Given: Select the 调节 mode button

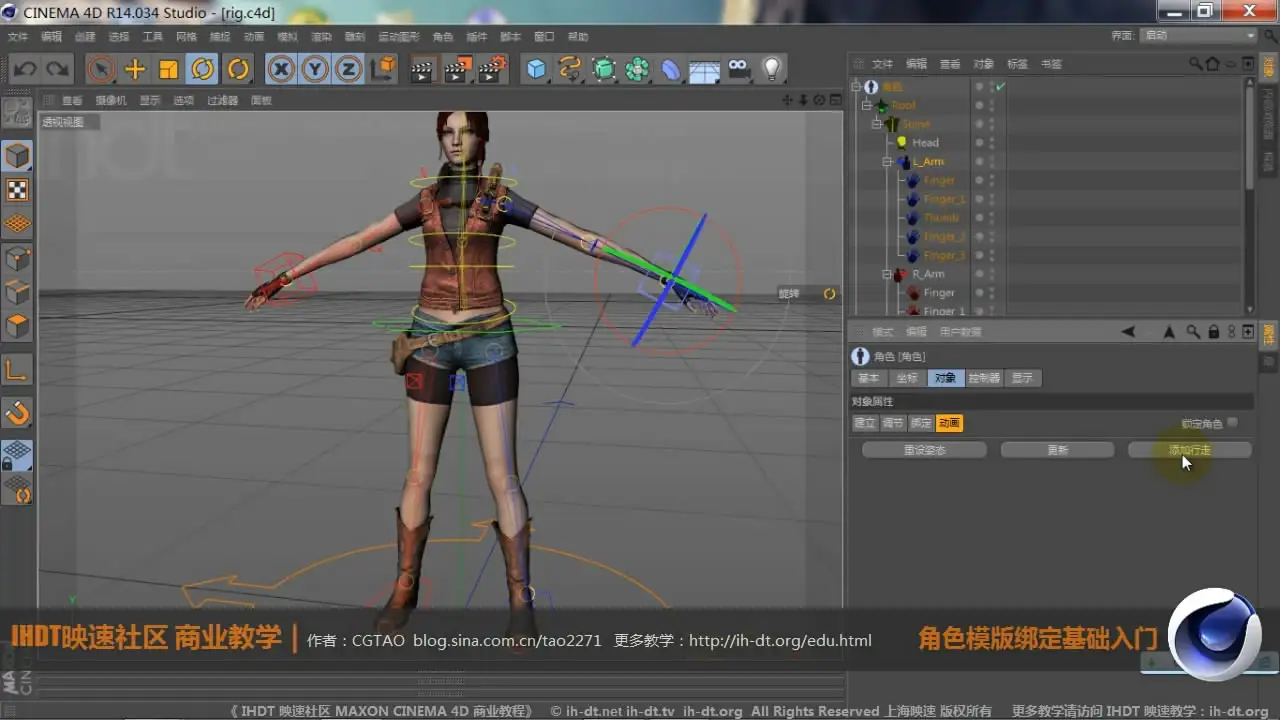Looking at the screenshot, I should tap(893, 423).
